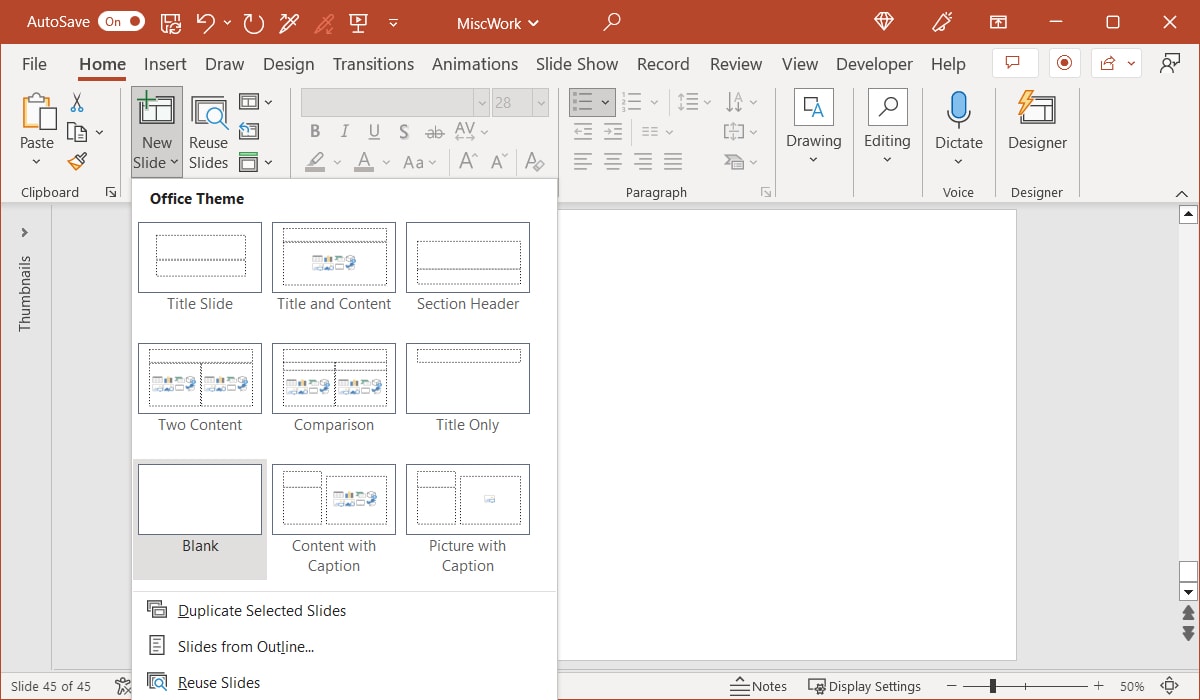The image size is (1200, 700).
Task: Toggle AutoSave off
Action: [x=119, y=20]
